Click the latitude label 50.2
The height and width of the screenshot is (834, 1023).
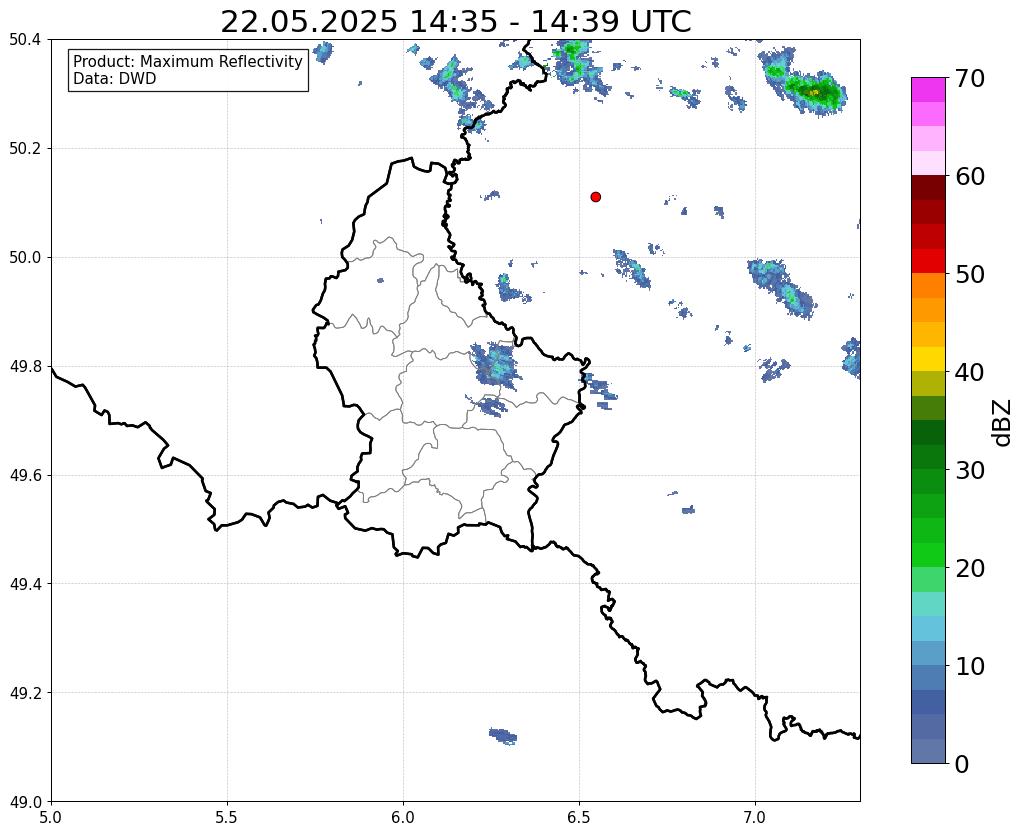(x=25, y=148)
